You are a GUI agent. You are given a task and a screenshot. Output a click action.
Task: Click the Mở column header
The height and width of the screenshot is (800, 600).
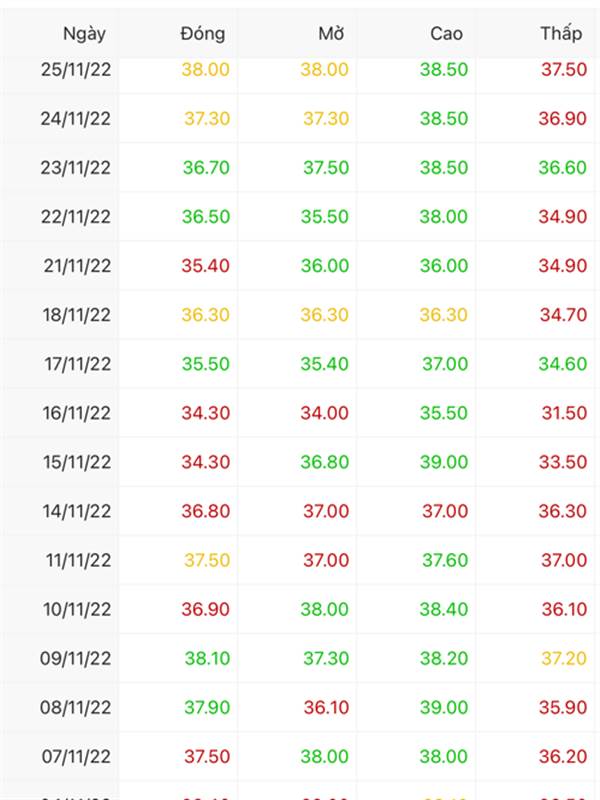click(332, 34)
